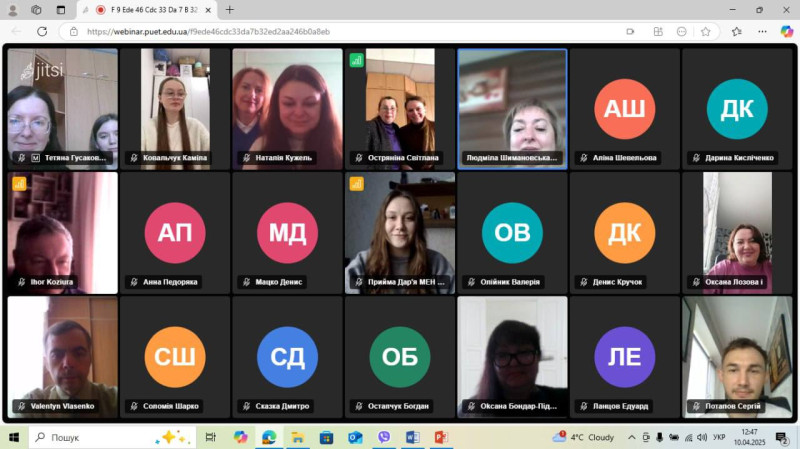Viewport: 800px width, 449px height.
Task: Select the Людмила Шимановська video tile
Action: 512,107
